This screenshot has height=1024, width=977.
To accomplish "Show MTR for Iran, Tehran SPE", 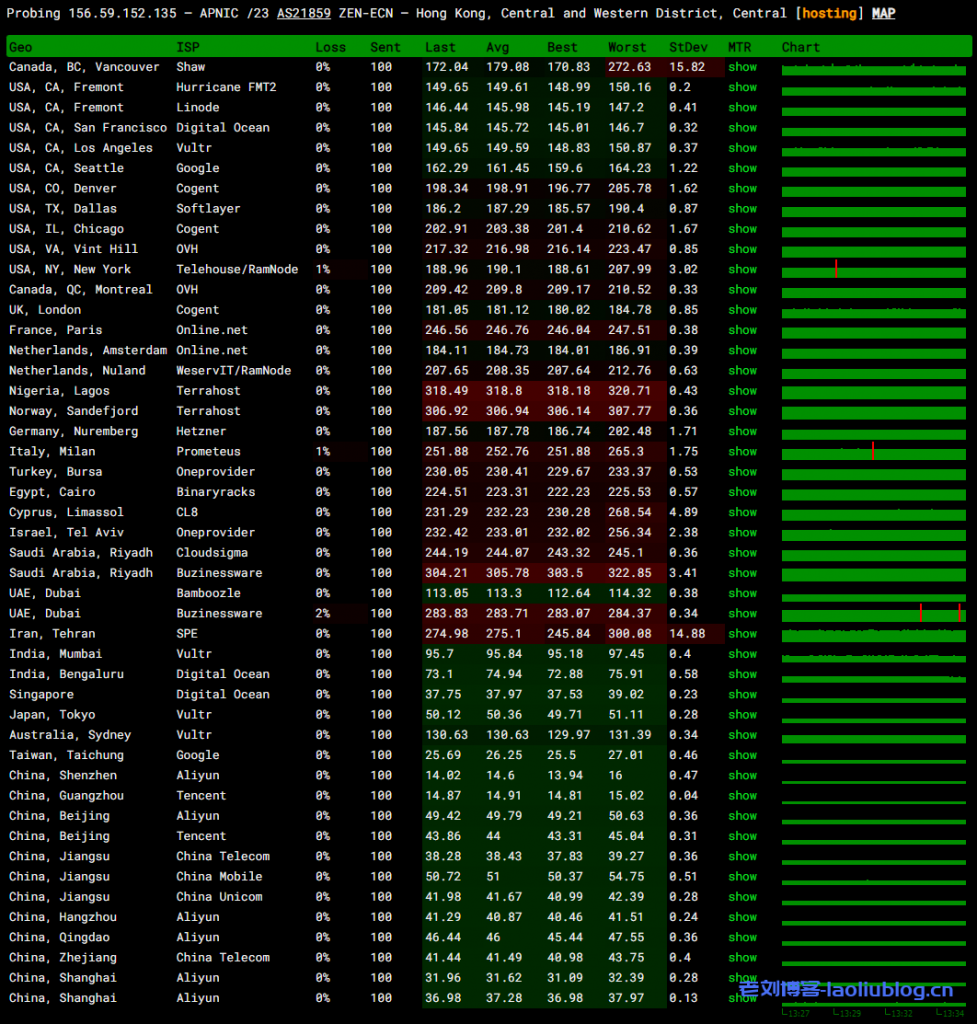I will tap(742, 633).
